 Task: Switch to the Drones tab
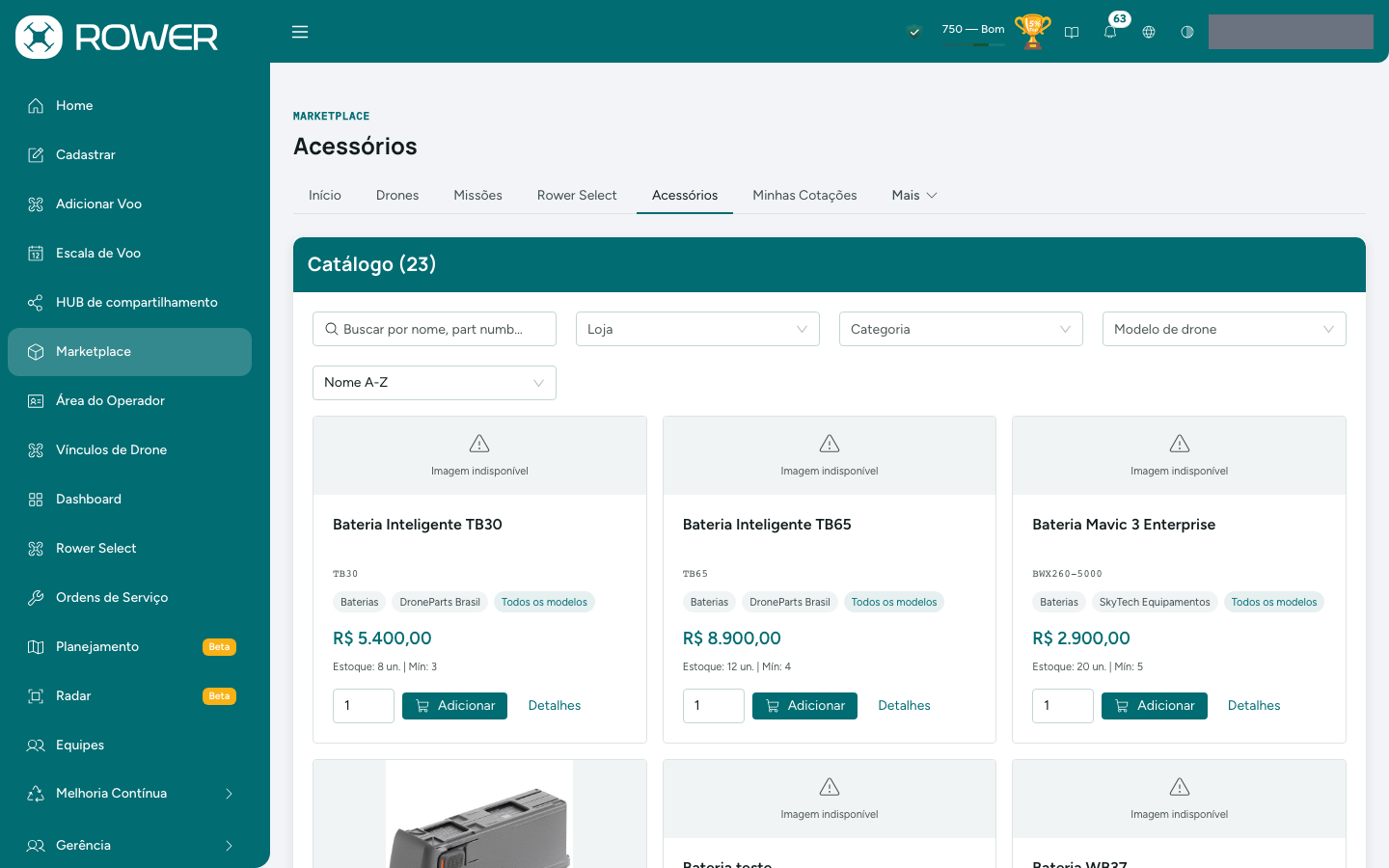click(x=397, y=195)
